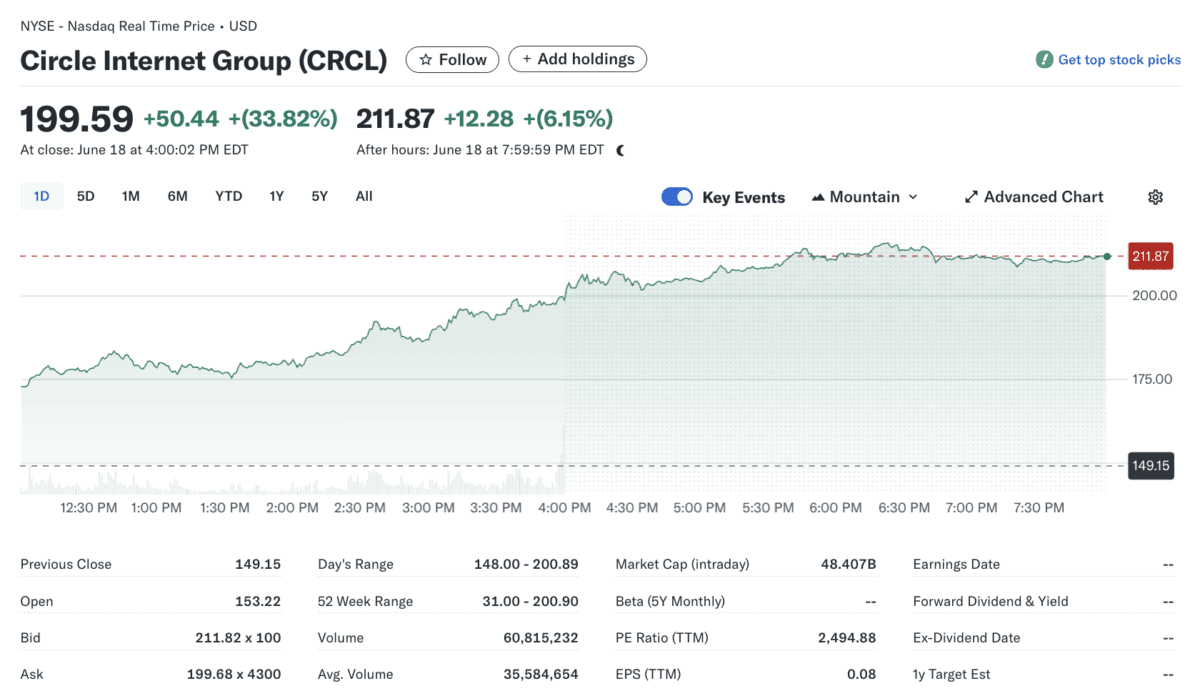Choose the 1M time range
Viewport: 1200px width, 696px height.
click(x=131, y=196)
